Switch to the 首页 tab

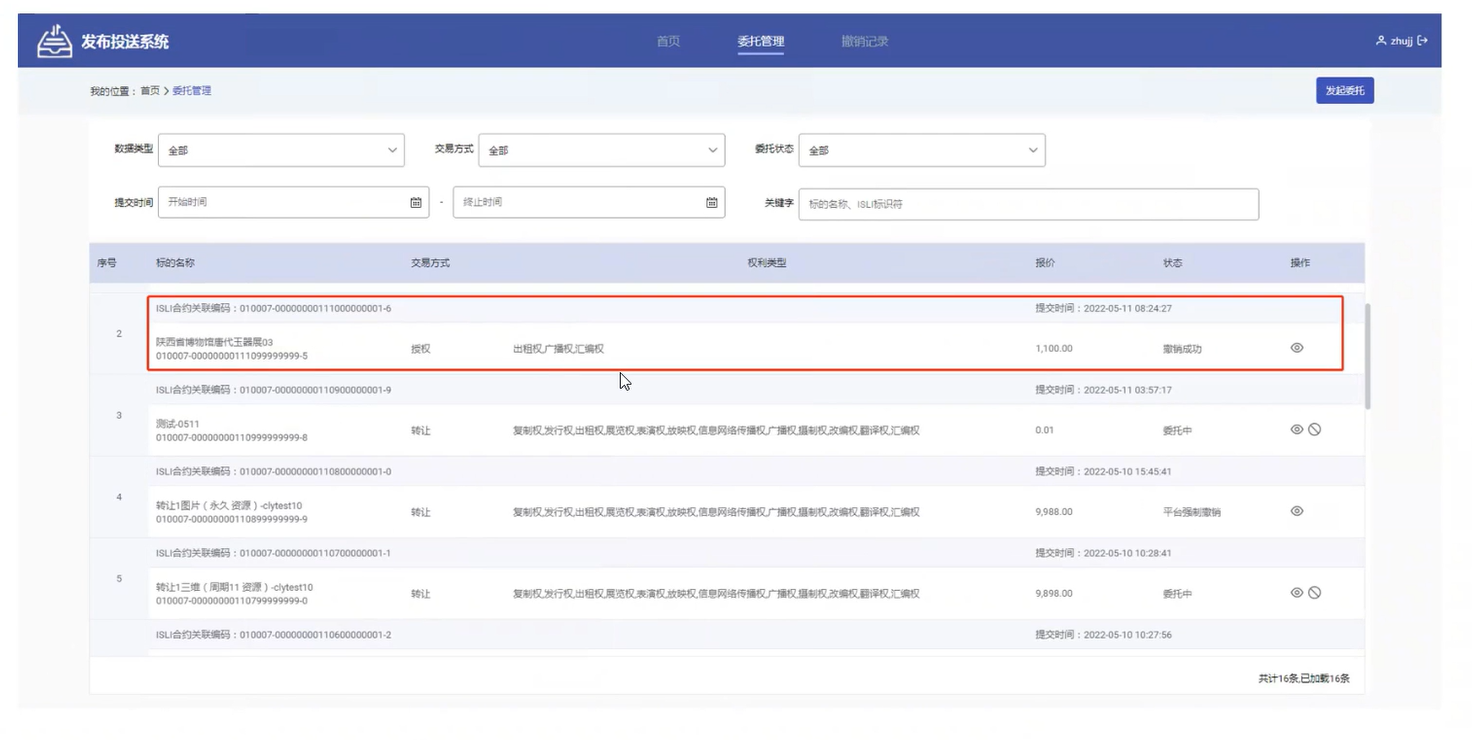click(x=668, y=42)
